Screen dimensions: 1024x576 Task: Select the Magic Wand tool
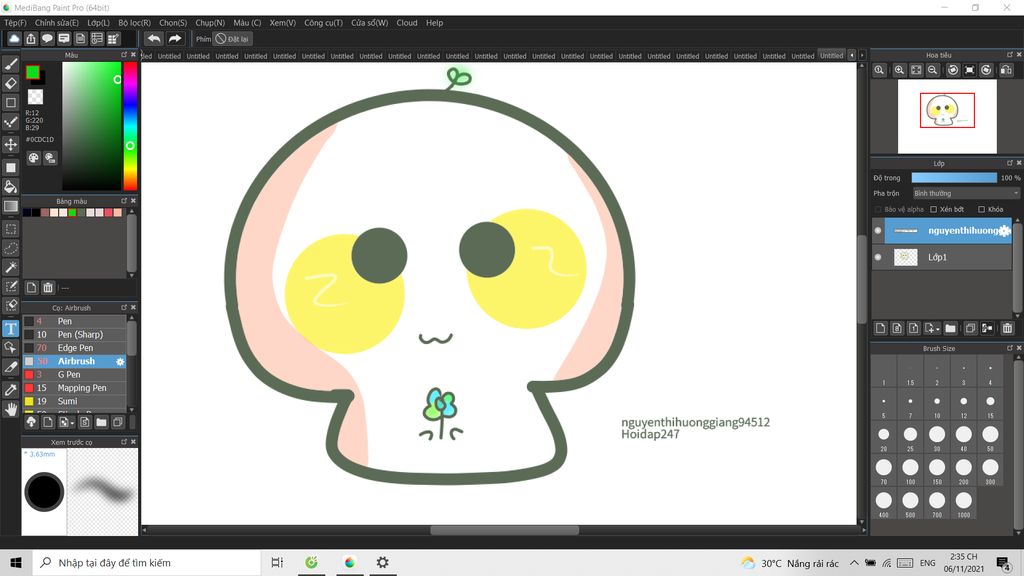(11, 267)
